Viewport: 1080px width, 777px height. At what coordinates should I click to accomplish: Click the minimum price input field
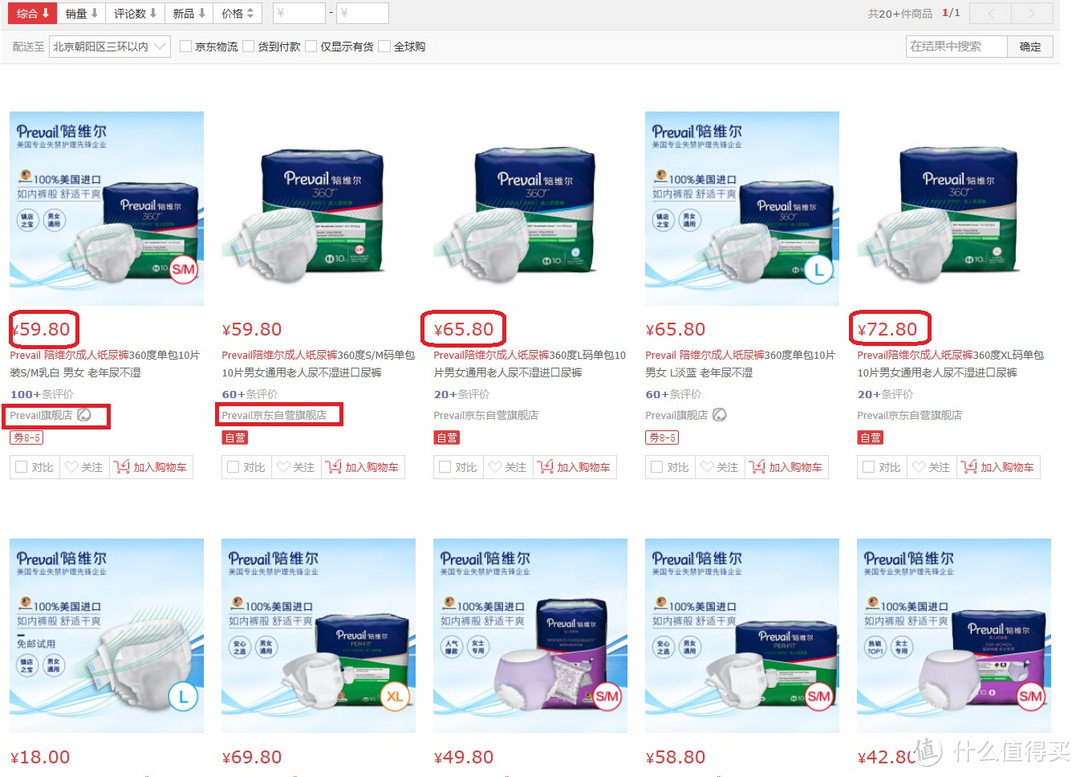point(299,13)
